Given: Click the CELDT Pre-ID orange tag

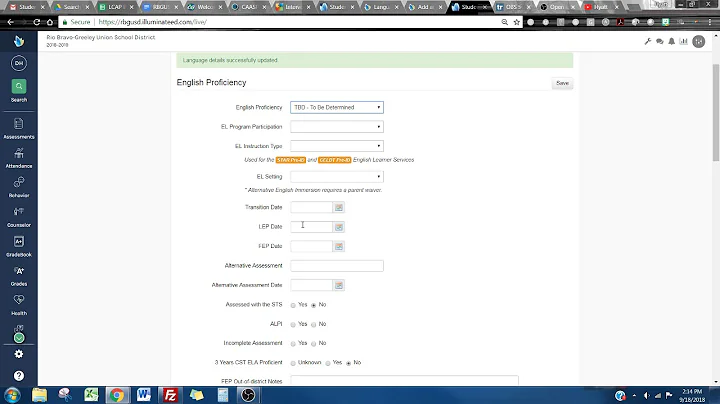Looking at the screenshot, I should click(335, 160).
